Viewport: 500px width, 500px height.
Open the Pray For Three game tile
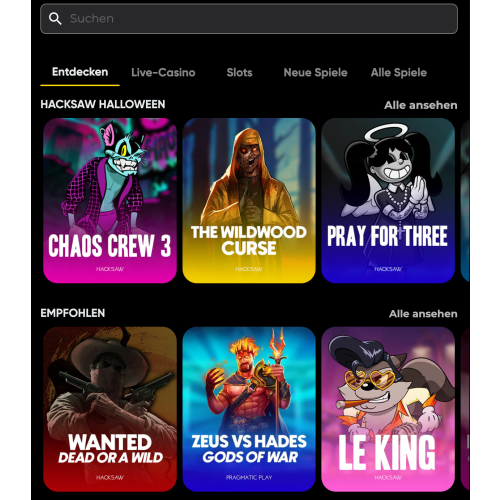[388, 200]
